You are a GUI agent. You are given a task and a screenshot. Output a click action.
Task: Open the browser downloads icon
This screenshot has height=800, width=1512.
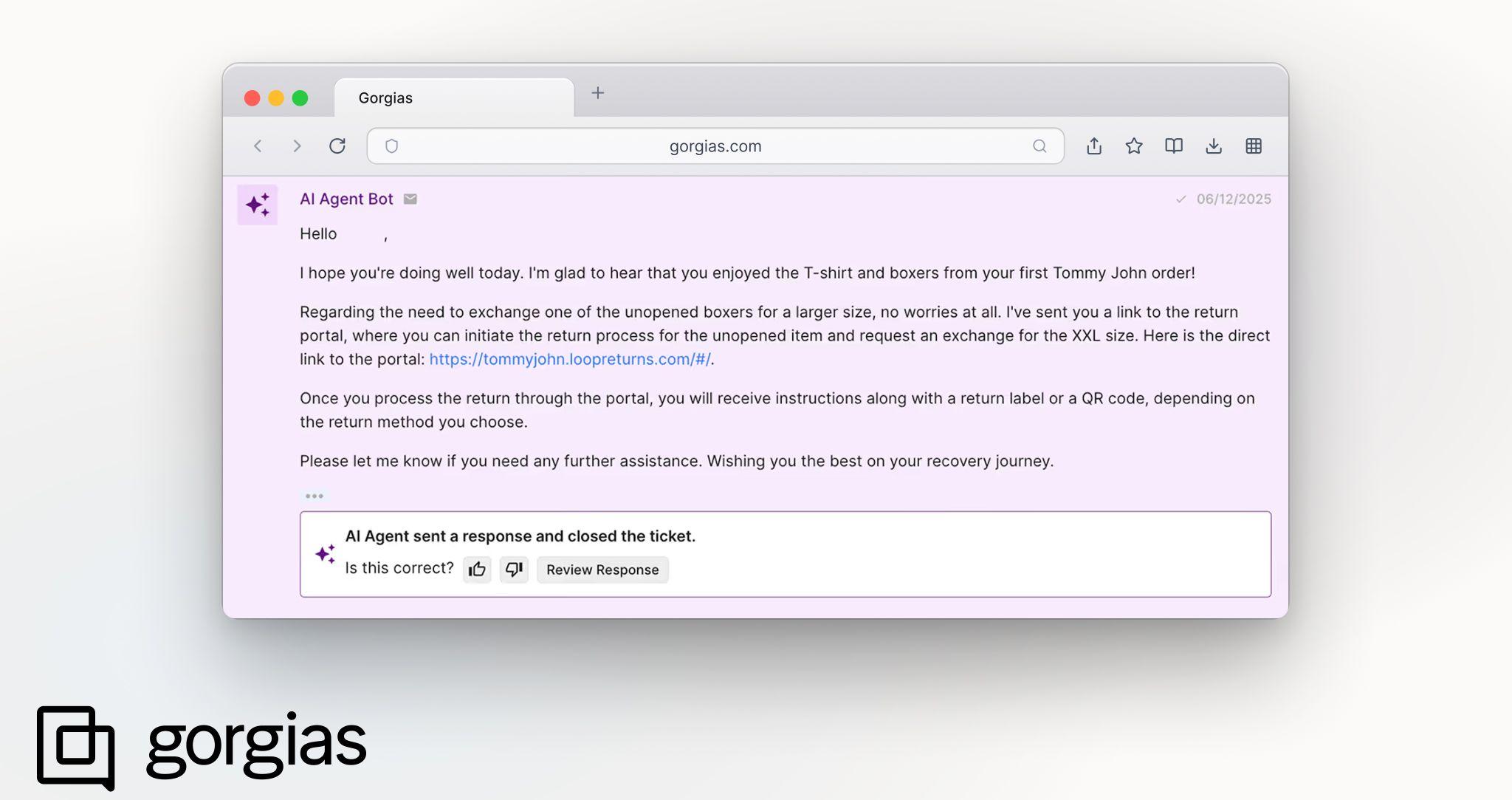click(1214, 146)
